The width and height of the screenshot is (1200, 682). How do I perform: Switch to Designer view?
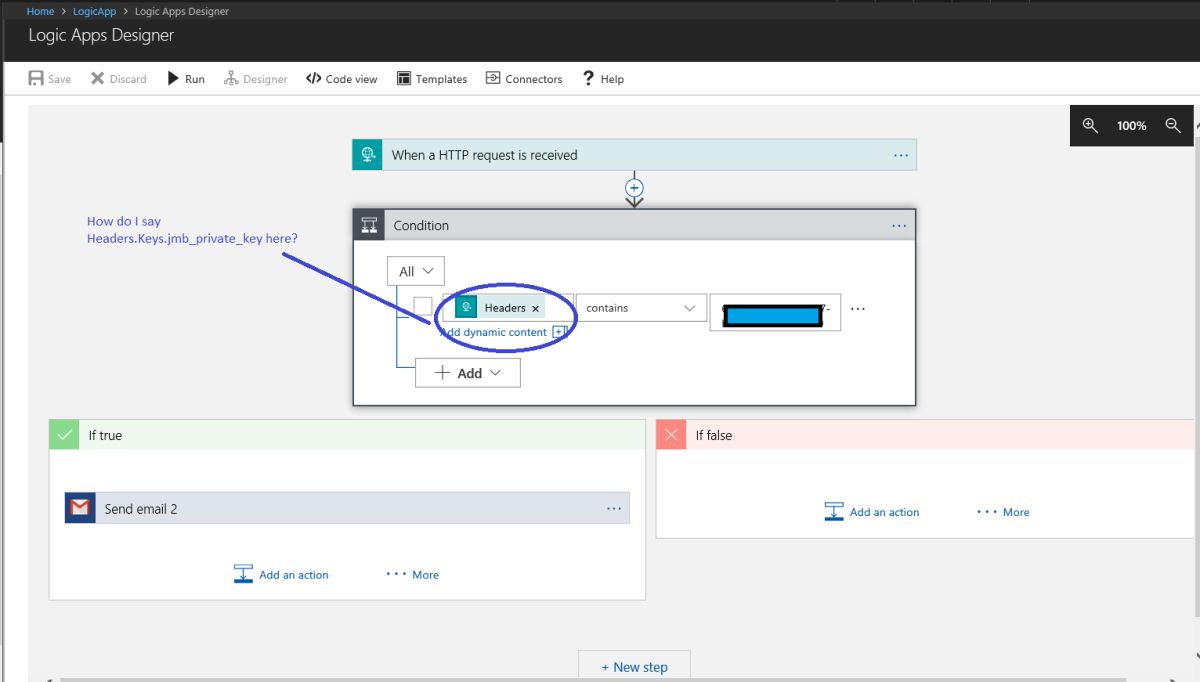point(256,79)
